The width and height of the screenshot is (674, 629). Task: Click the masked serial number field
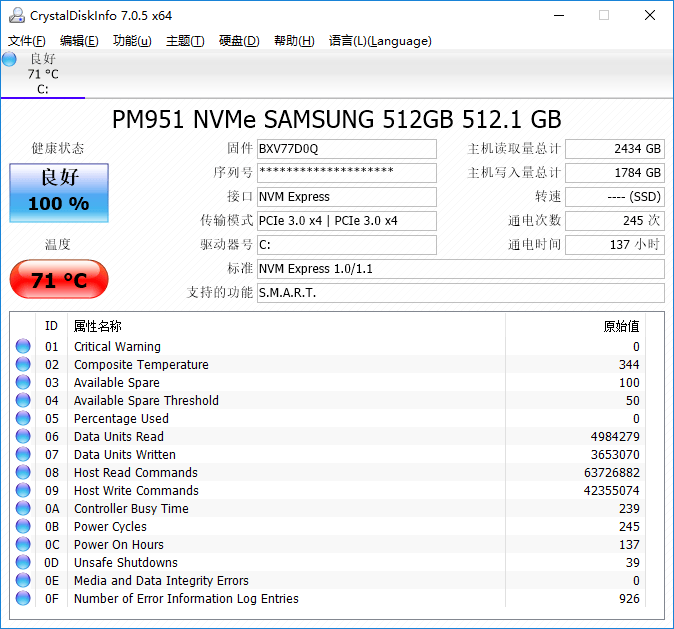(x=347, y=173)
